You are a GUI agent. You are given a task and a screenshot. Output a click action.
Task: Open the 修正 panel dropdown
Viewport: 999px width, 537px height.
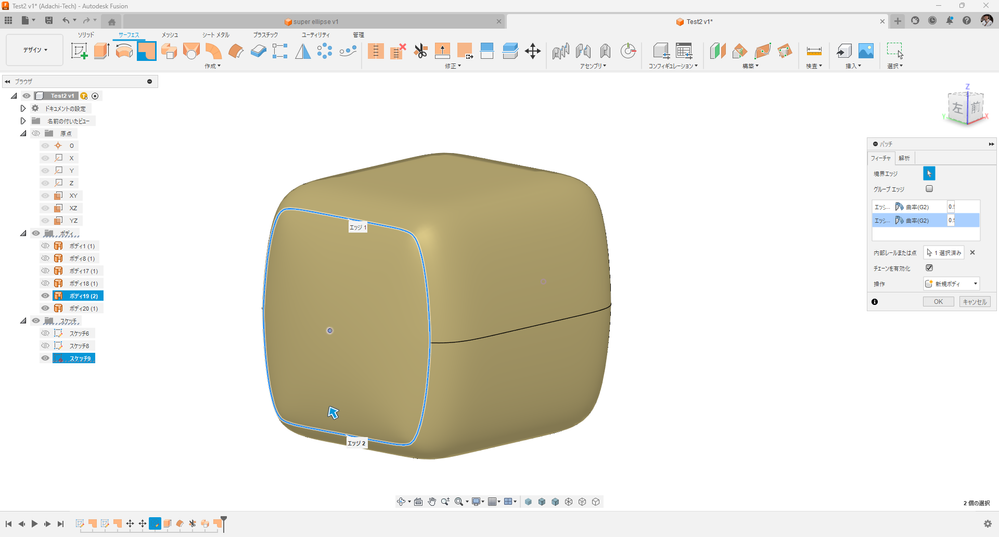452,66
